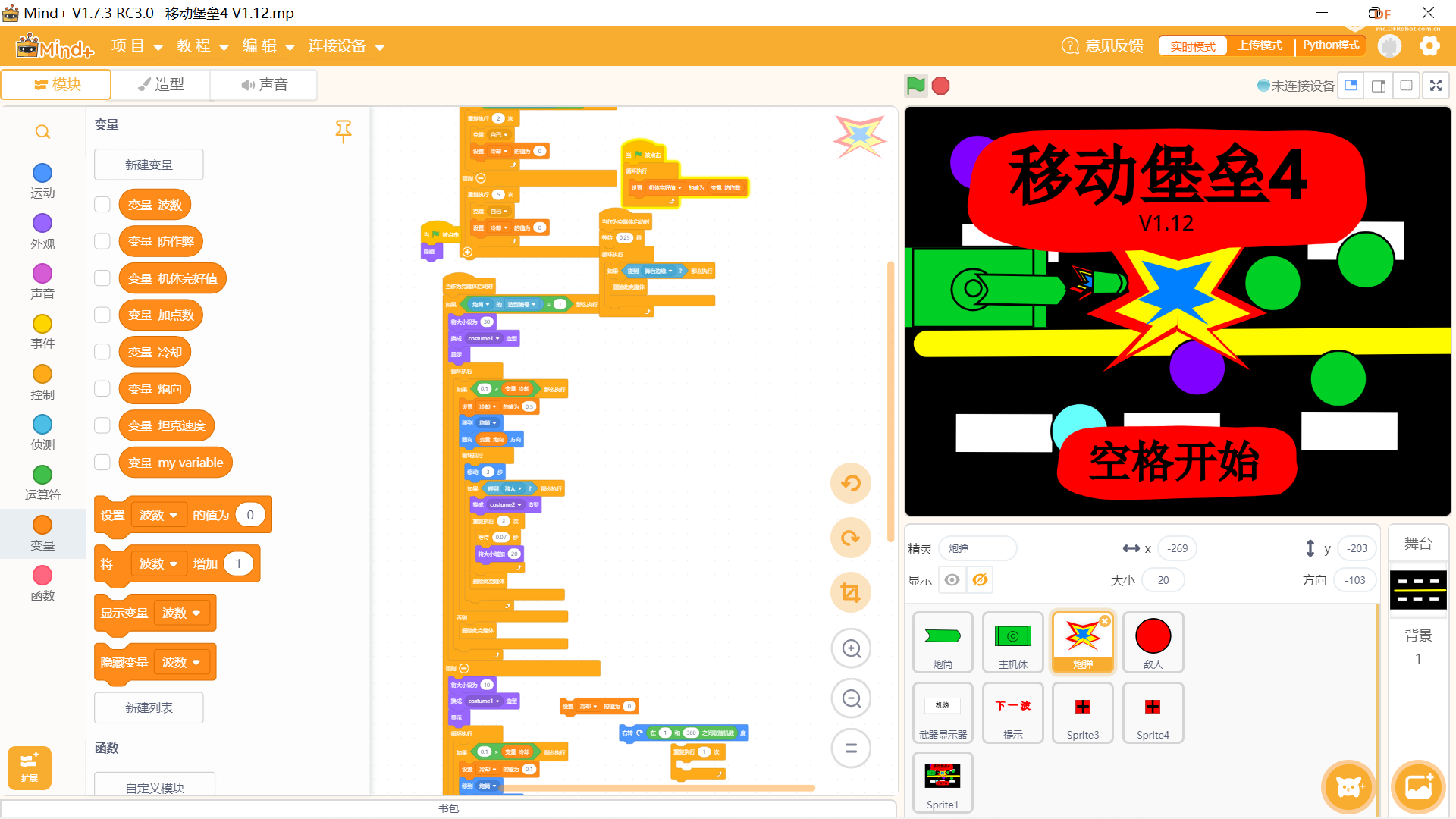1456x819 pixels.
Task: Hide sprite using crossed eye icon
Action: [980, 580]
